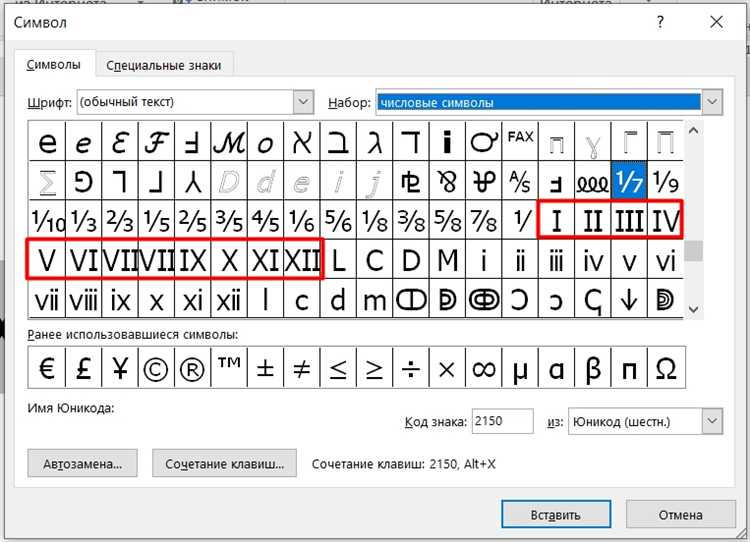
Task: Pick the pound sign from recent symbols
Action: [83, 368]
